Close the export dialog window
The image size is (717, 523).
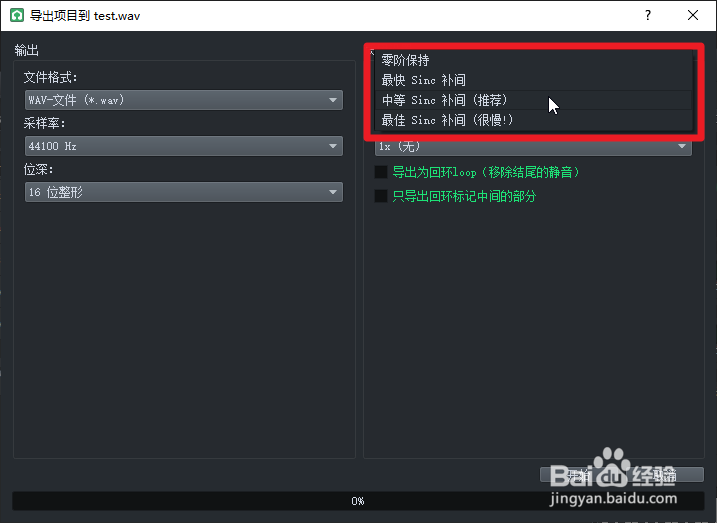coord(693,16)
